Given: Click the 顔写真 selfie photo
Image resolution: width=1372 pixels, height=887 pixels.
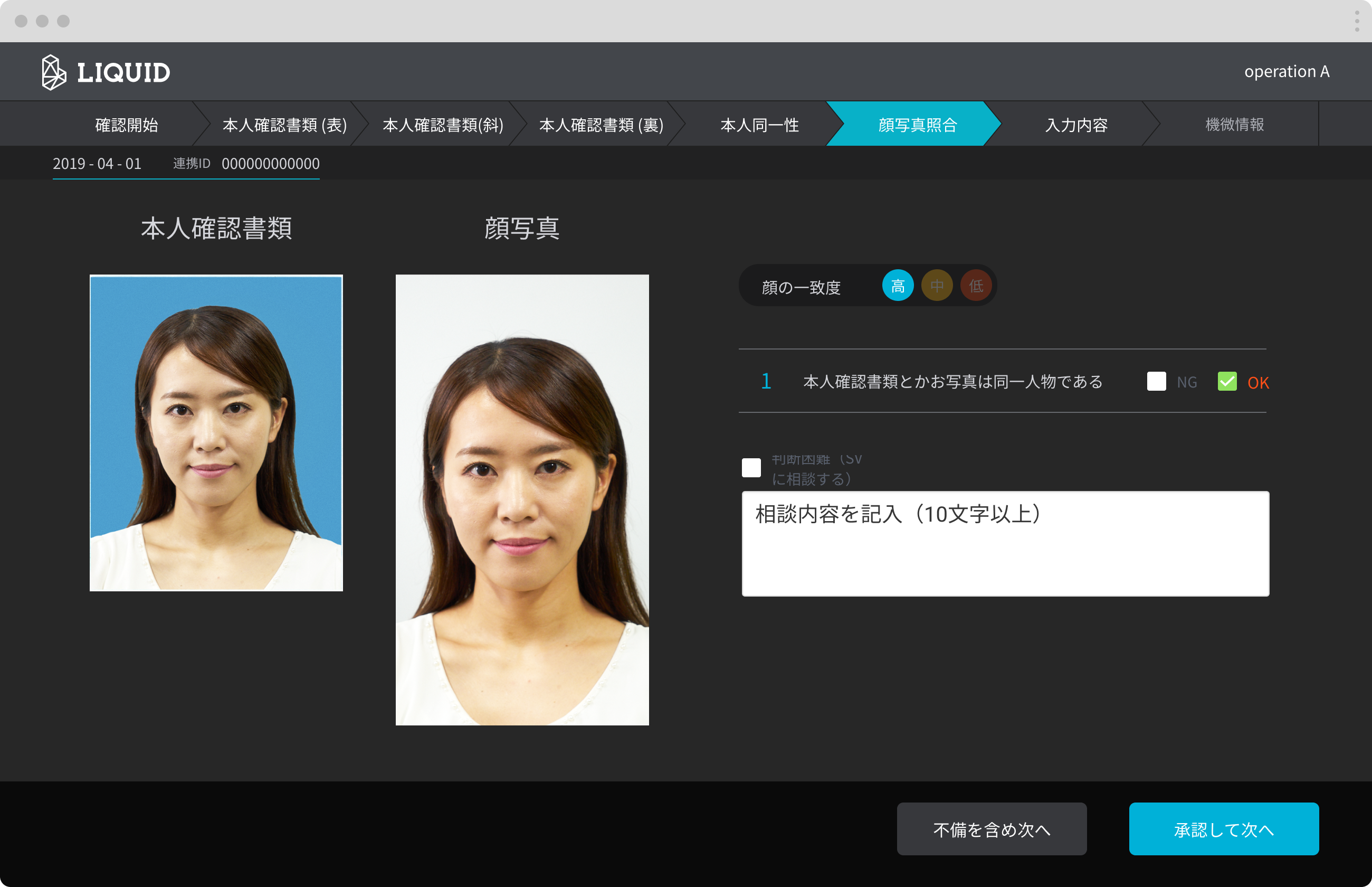Looking at the screenshot, I should [x=522, y=500].
